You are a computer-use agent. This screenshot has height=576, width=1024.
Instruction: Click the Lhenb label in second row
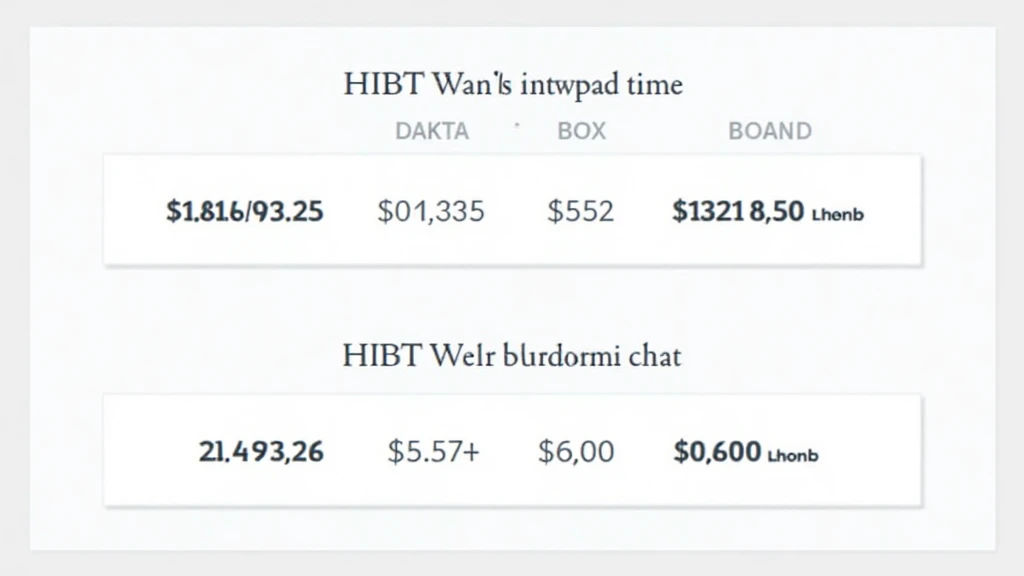(x=793, y=455)
